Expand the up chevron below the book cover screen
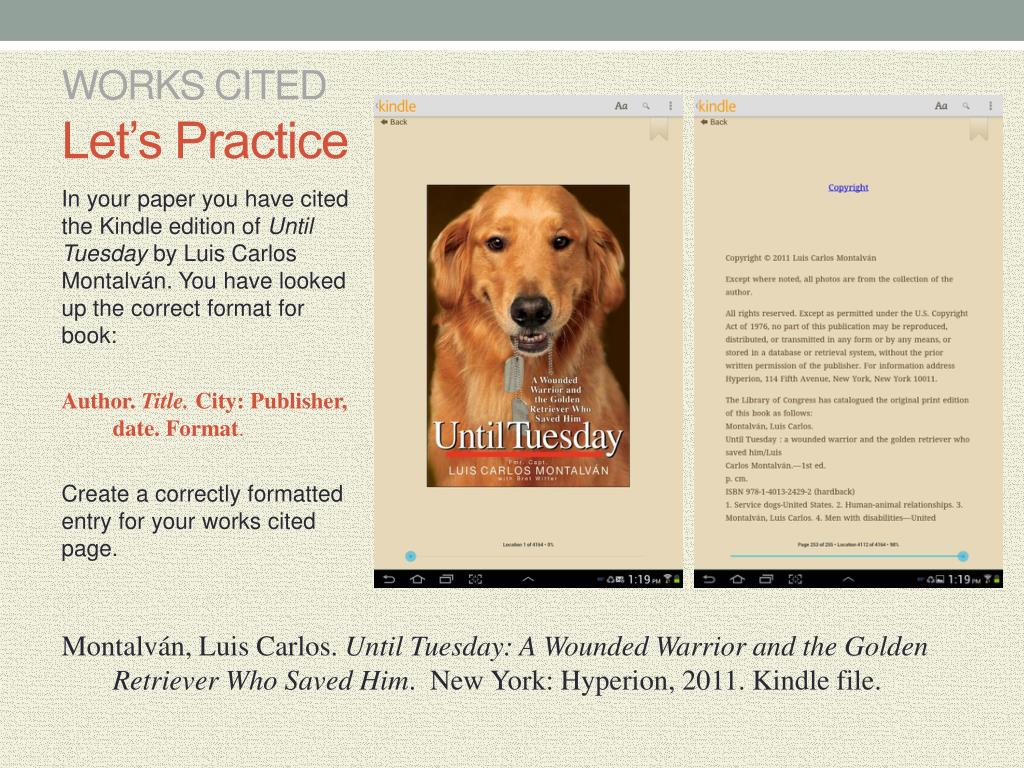The width and height of the screenshot is (1024, 768). 528,579
